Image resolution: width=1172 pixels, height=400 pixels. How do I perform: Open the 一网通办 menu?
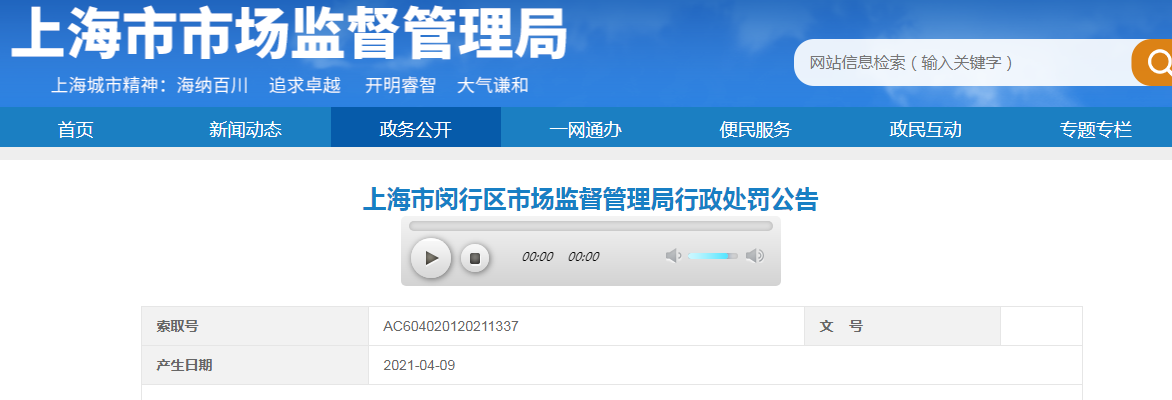pyautogui.click(x=586, y=130)
